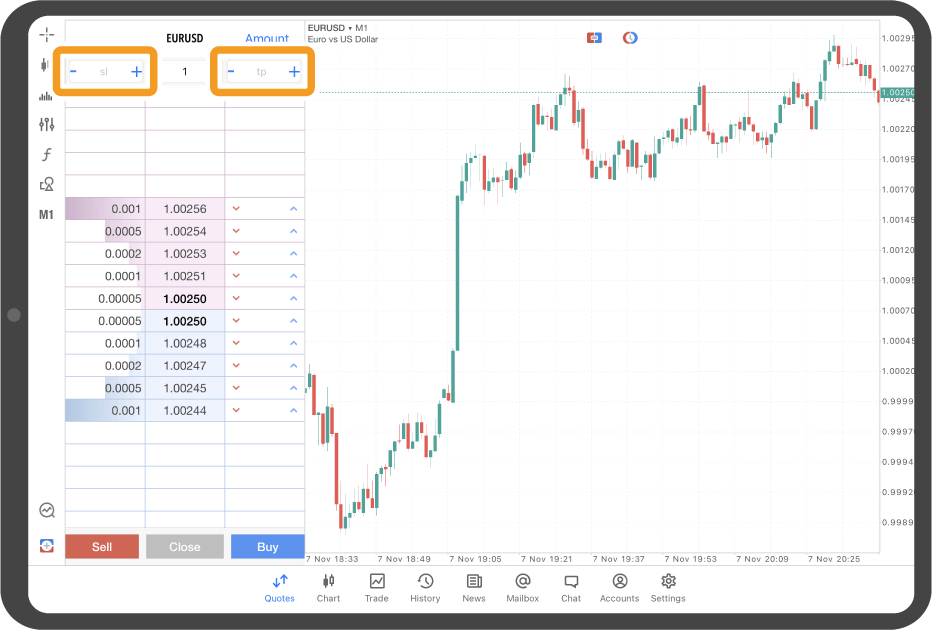Click blue up chevron on 1.00244 row

click(x=293, y=410)
